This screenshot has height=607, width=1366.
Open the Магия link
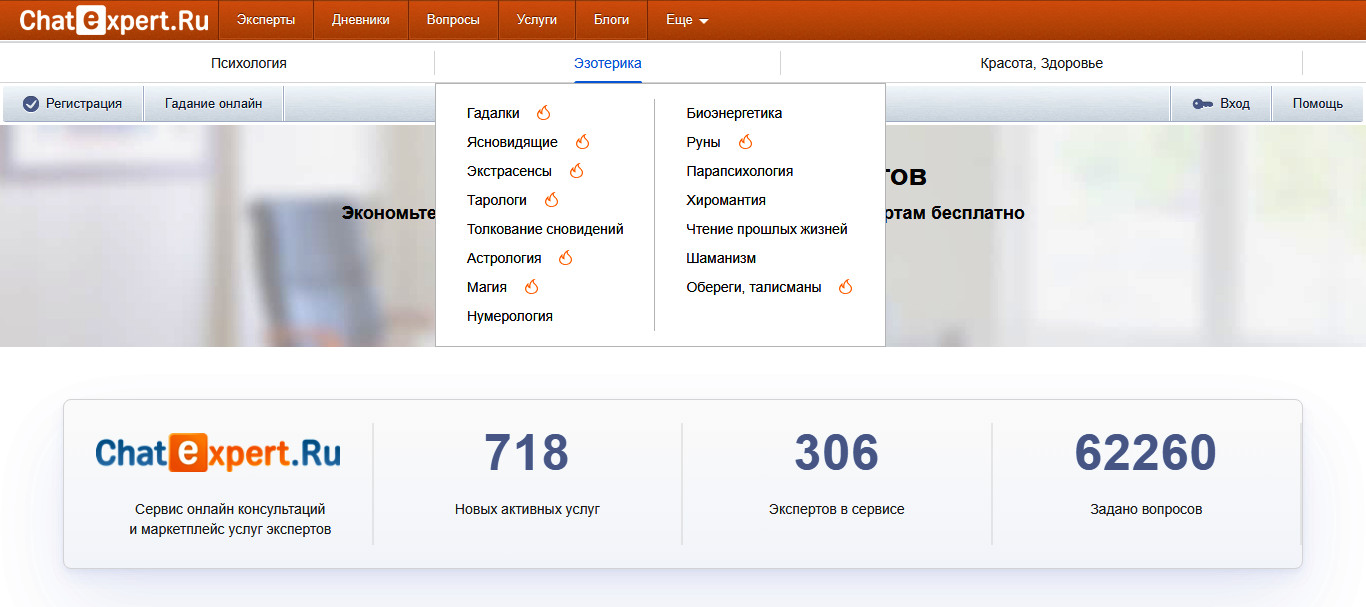[x=487, y=287]
